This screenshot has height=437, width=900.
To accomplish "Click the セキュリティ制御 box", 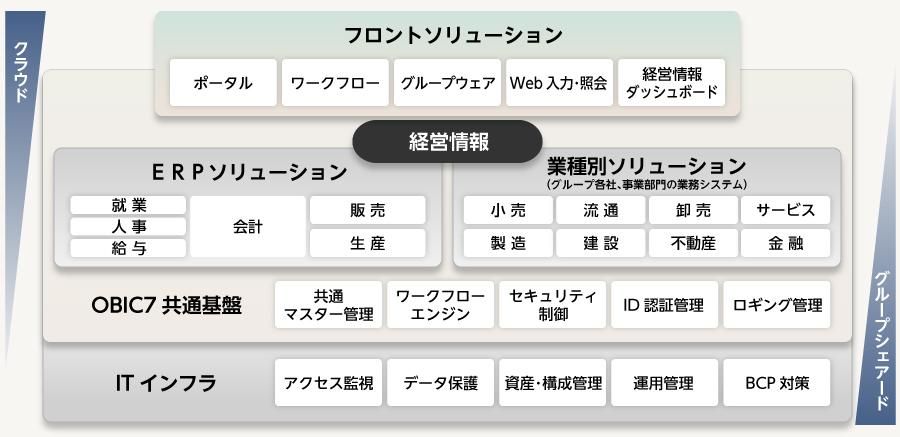I will click(x=552, y=304).
